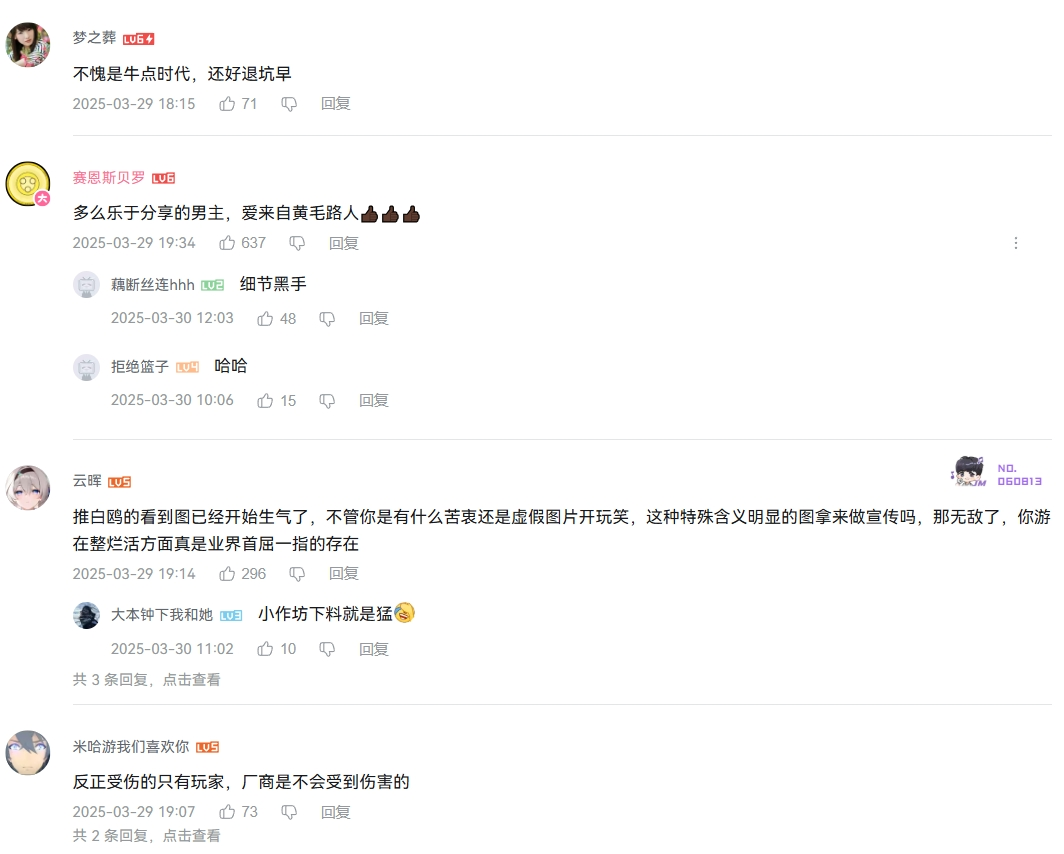Image resolution: width=1064 pixels, height=854 pixels.
Task: Like 赛恩斯贝罗's comment showing 637 likes
Action: coord(227,243)
